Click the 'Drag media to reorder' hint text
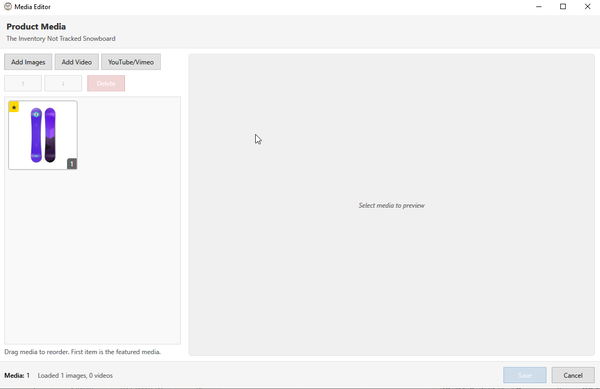This screenshot has width=600, height=389. [82, 352]
